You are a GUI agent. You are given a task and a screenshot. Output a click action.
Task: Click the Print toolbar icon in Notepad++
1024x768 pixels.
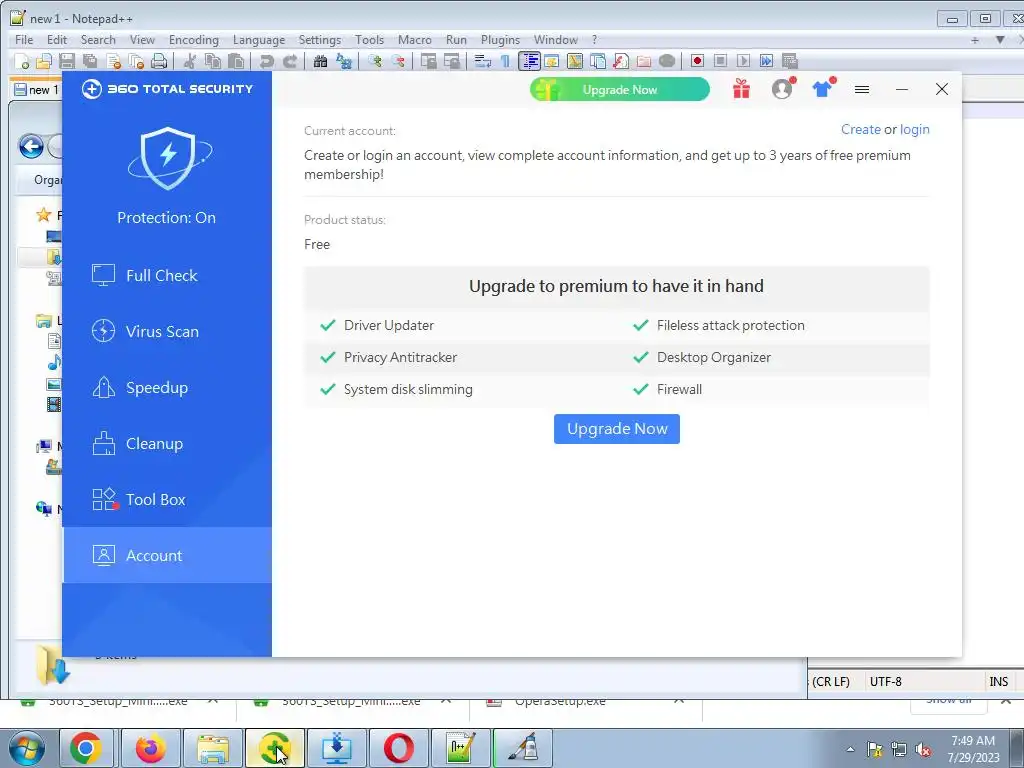pos(159,61)
